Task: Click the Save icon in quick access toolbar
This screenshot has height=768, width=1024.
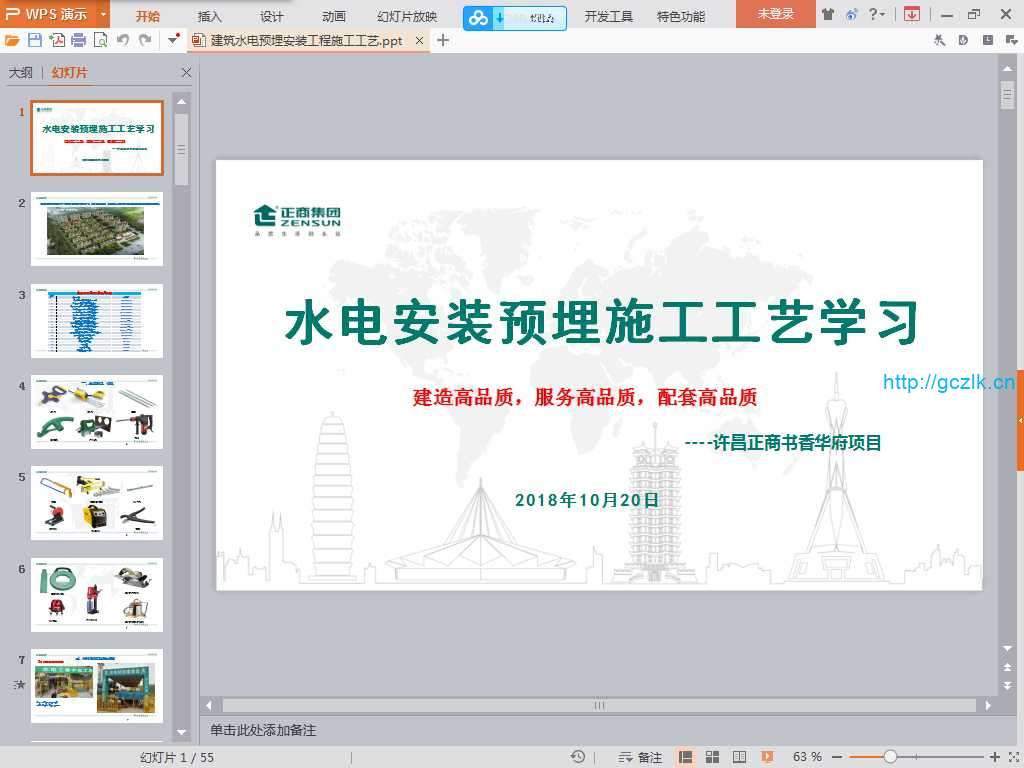Action: [35, 40]
